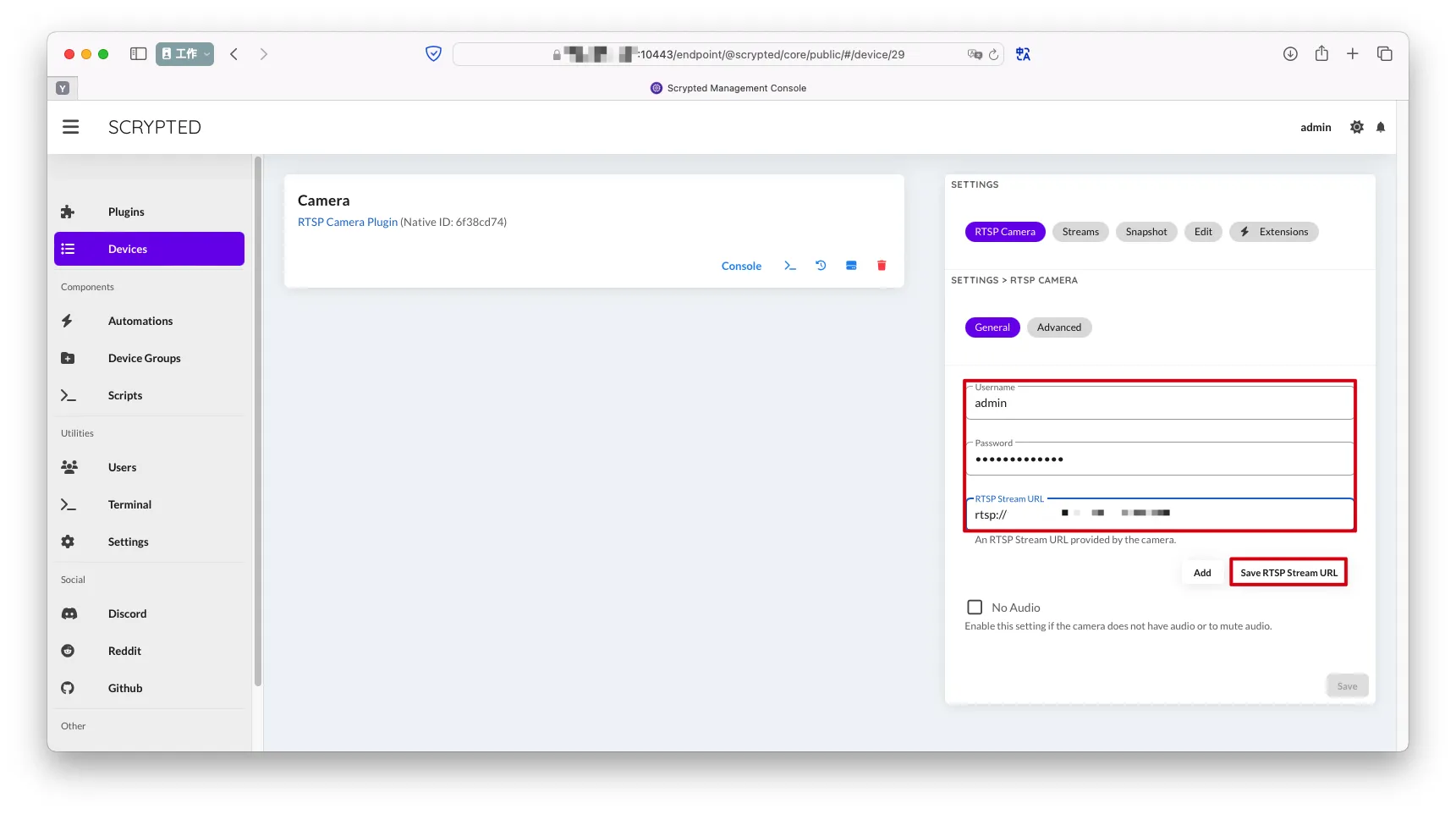Open Users in the sidebar

[x=149, y=467]
